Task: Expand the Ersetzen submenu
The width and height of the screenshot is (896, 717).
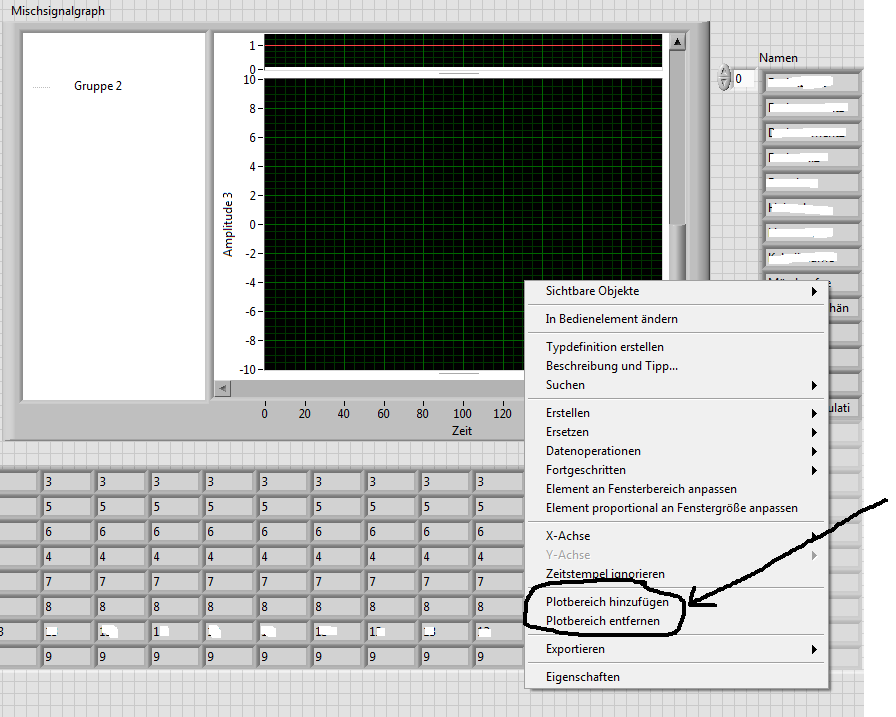Action: tap(566, 432)
